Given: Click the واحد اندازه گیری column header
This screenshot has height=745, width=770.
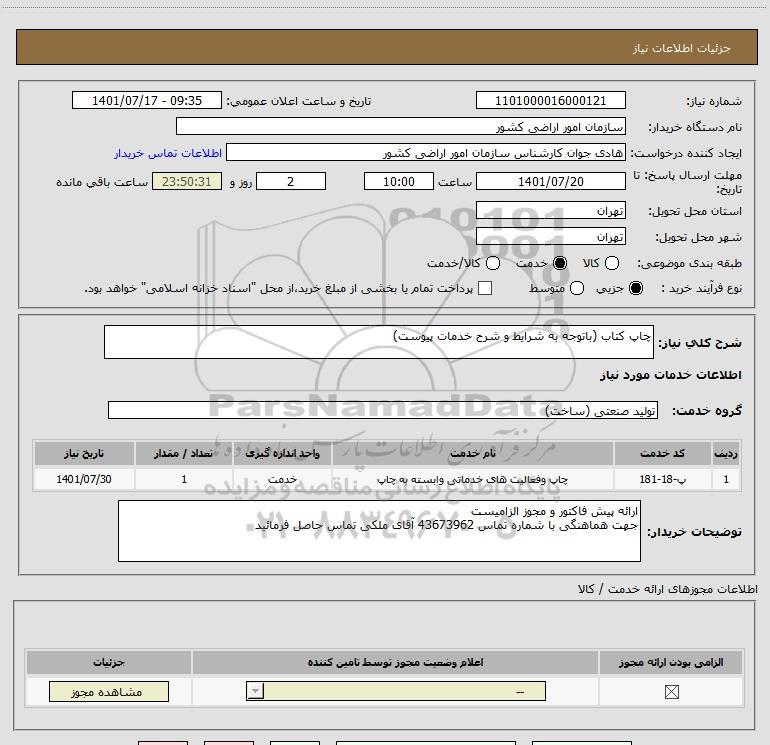Looking at the screenshot, I should pyautogui.click(x=282, y=453).
